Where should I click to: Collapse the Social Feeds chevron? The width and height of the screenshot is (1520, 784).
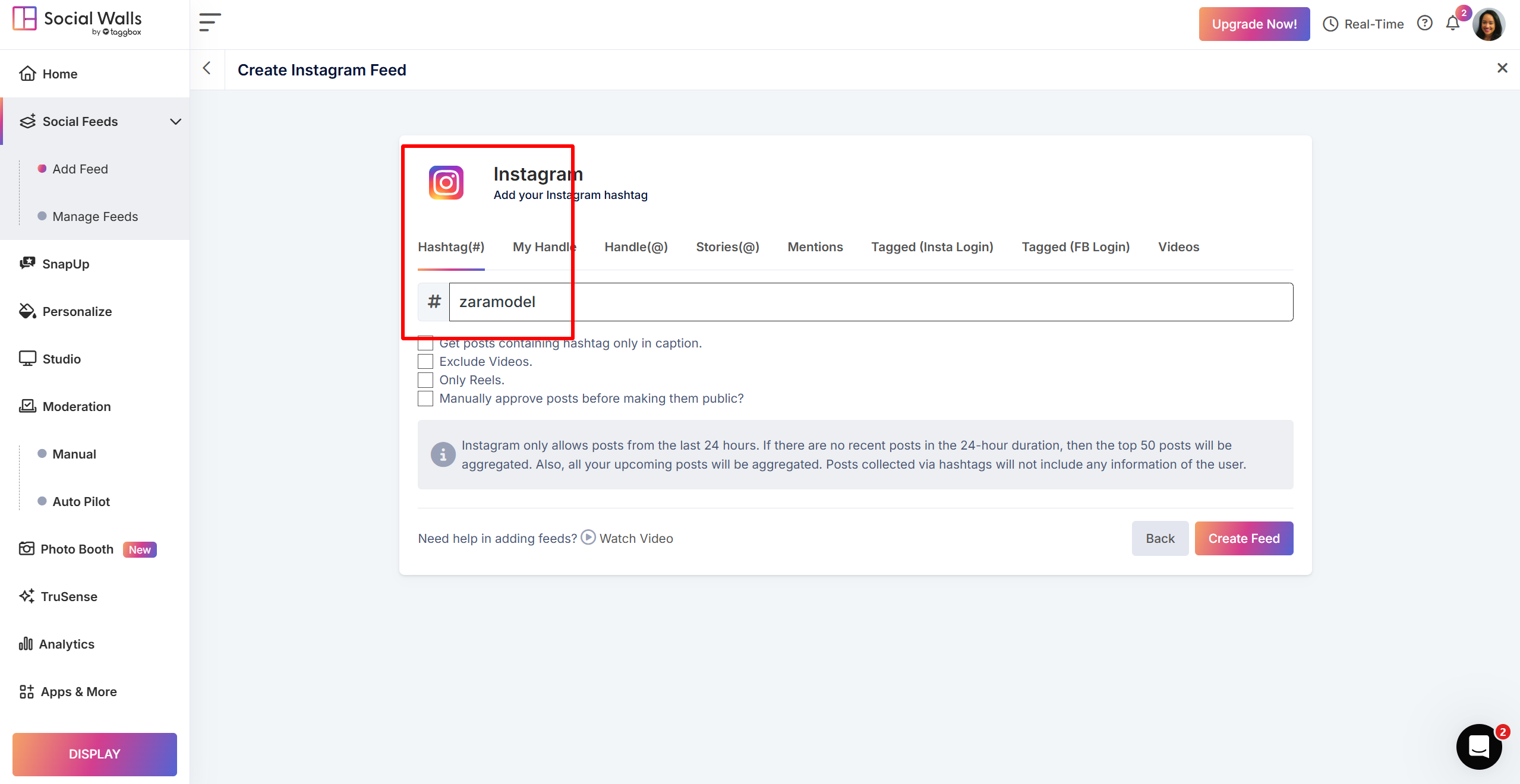175,122
